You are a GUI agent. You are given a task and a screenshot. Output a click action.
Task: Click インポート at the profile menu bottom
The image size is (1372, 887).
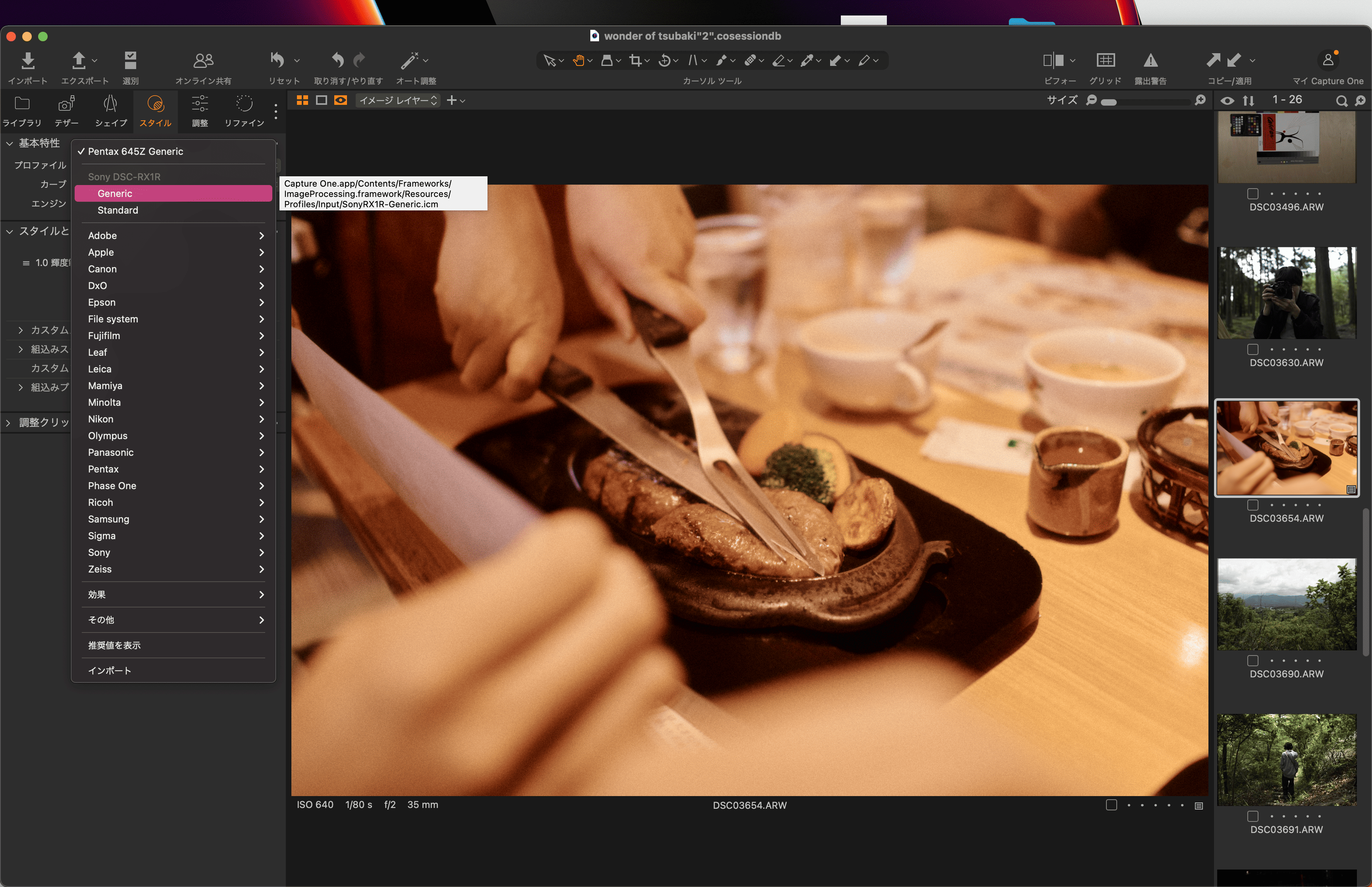point(173,671)
